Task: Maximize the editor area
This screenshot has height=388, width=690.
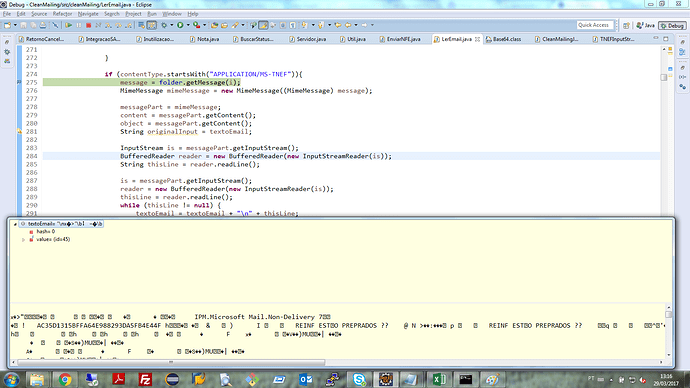Action: tap(666, 39)
